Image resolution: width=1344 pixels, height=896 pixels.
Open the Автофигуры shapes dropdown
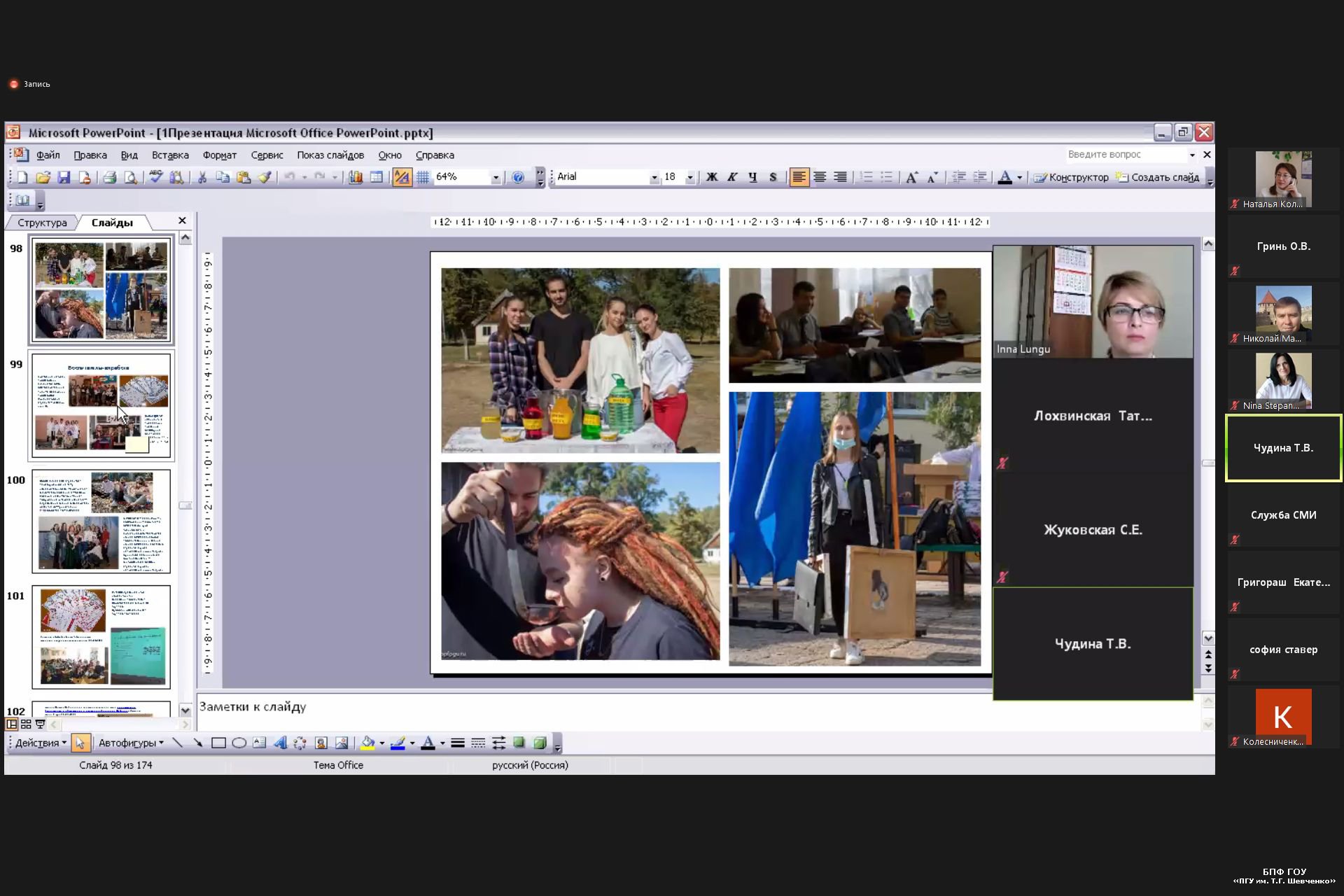click(x=131, y=743)
